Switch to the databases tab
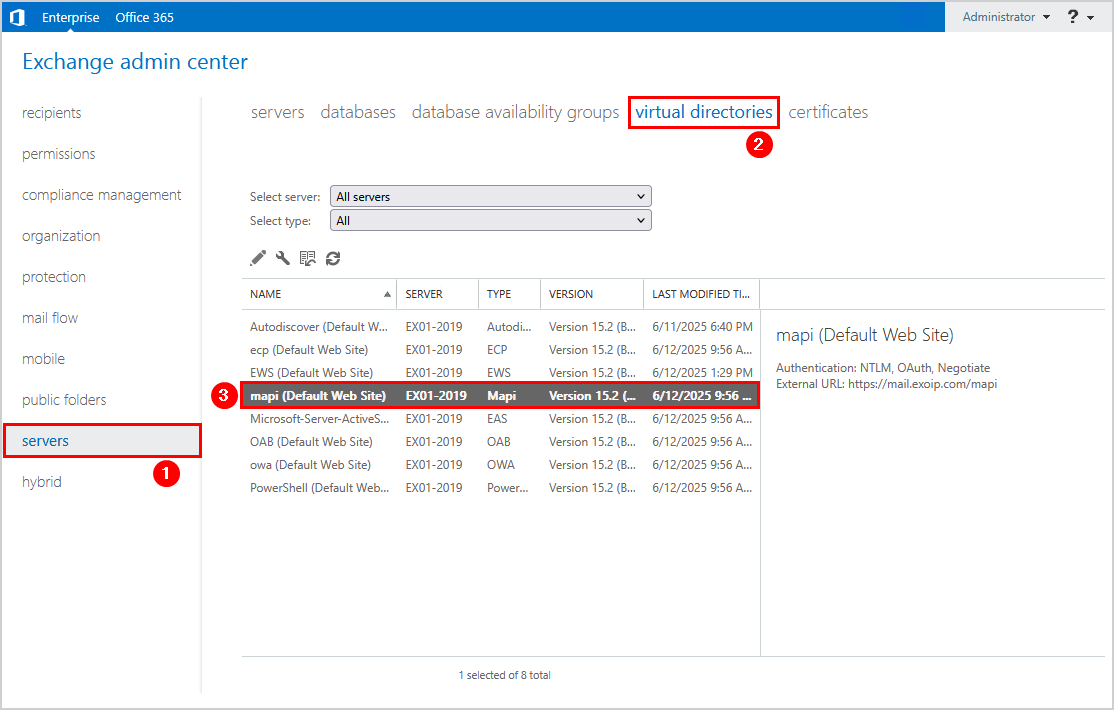 [358, 111]
